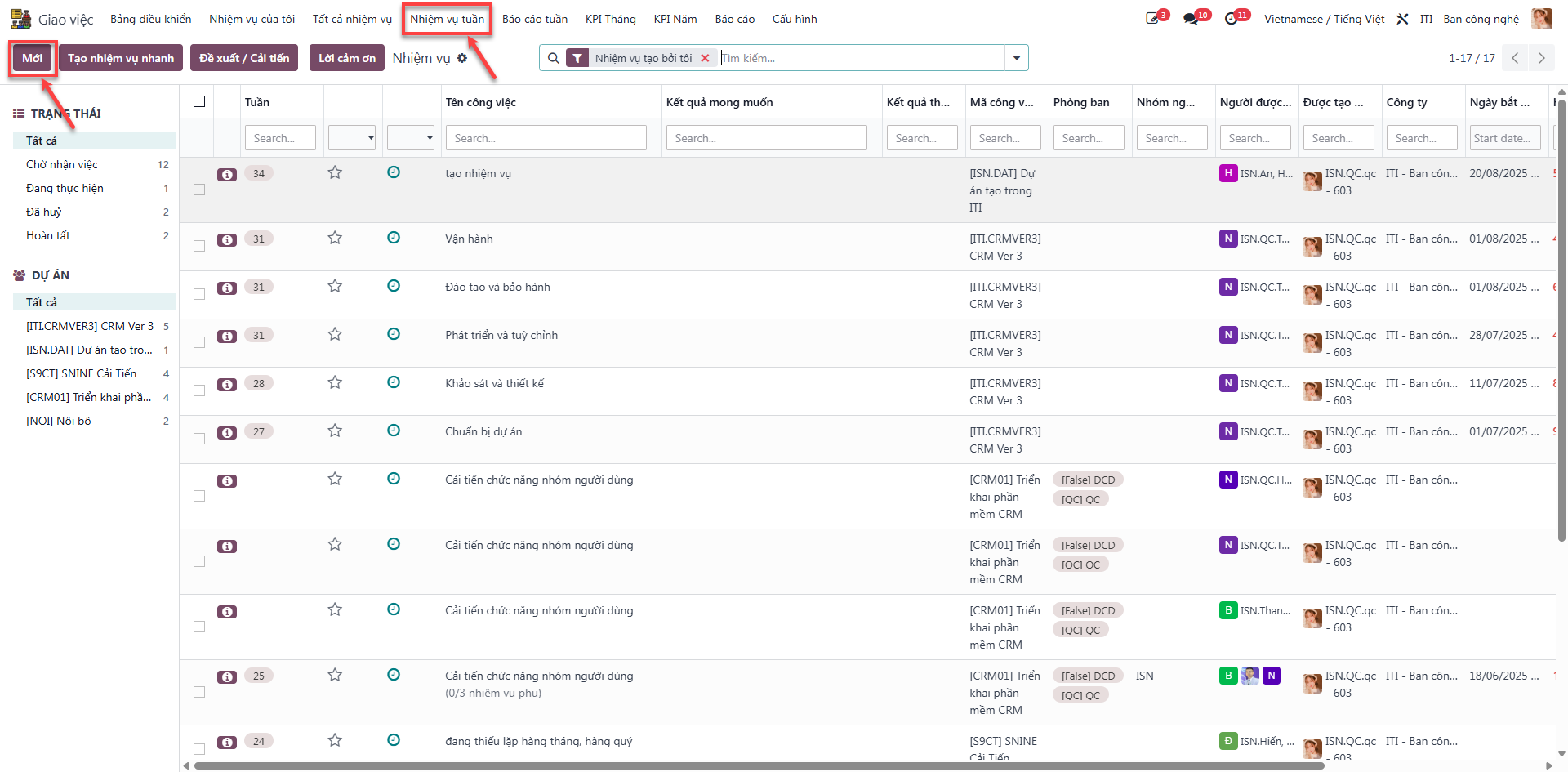Expand the search options dropdown arrow

1017,58
